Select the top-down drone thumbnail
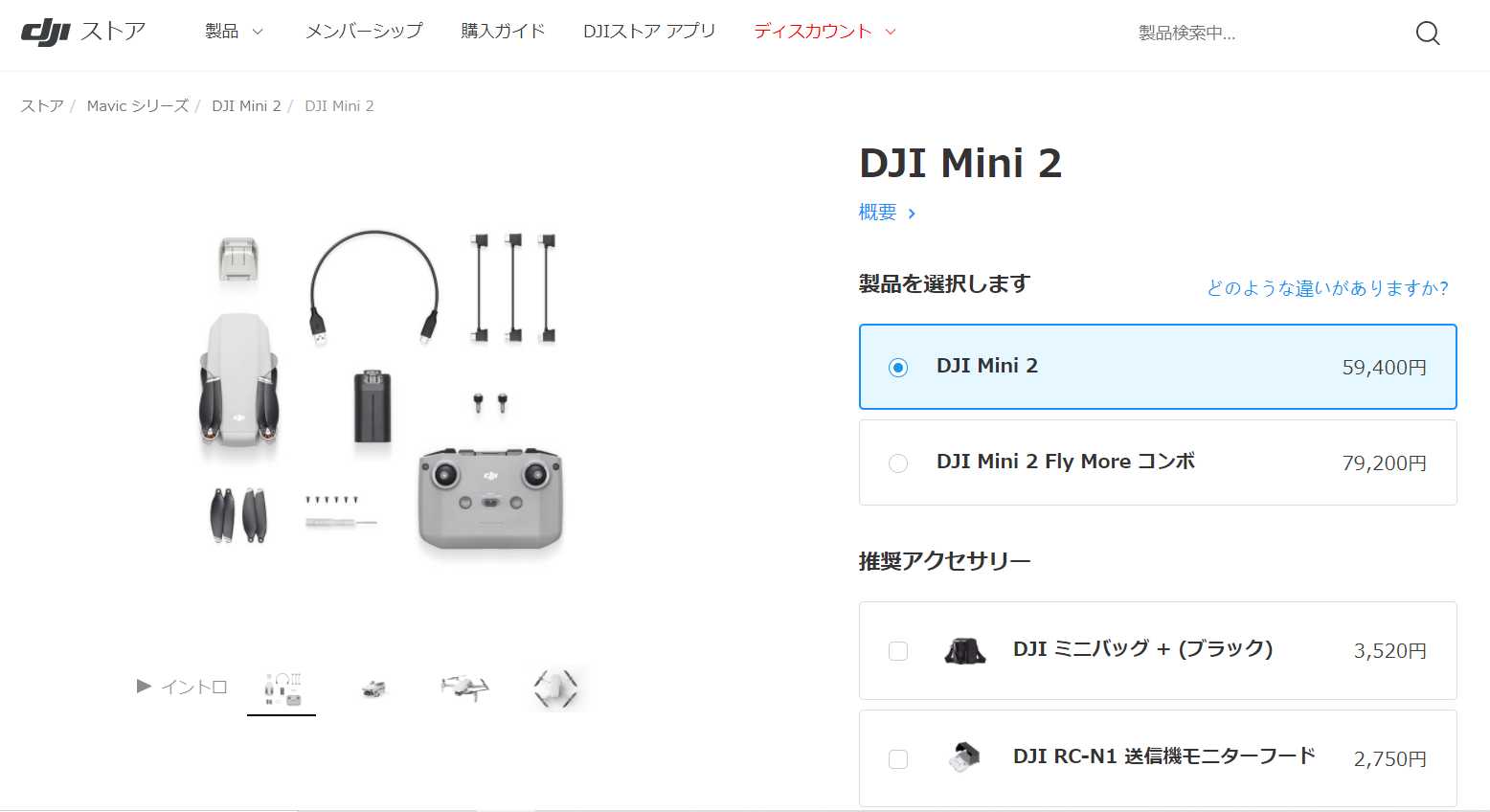The height and width of the screenshot is (812, 1490). pos(555,688)
